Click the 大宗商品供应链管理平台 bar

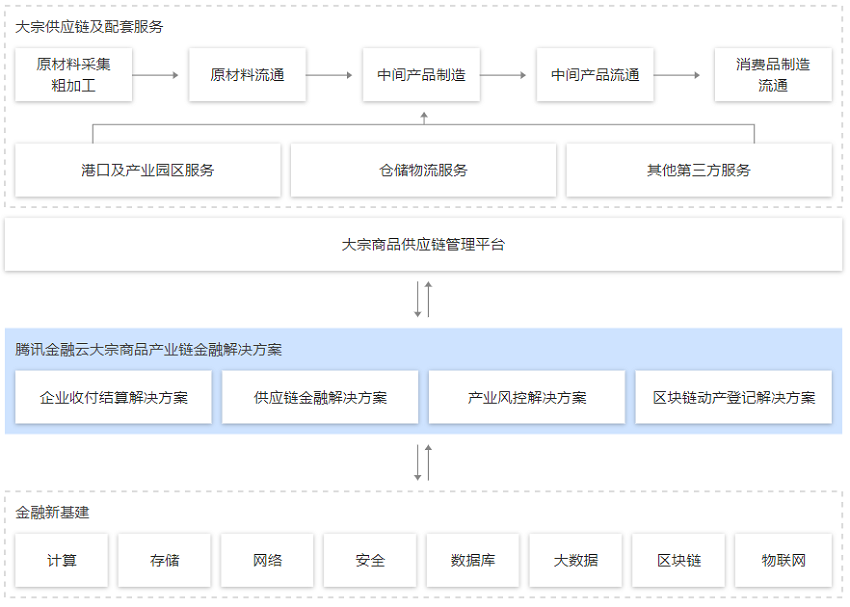(423, 245)
